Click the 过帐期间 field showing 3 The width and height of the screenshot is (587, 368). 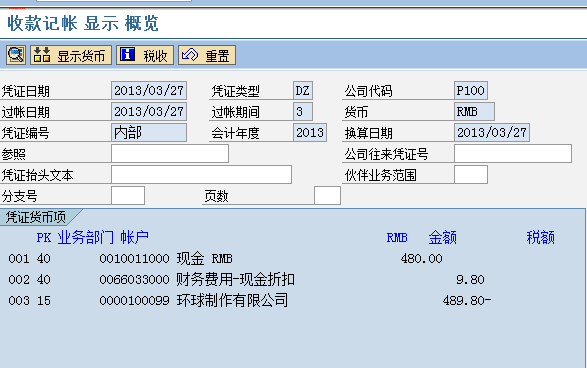pos(303,112)
